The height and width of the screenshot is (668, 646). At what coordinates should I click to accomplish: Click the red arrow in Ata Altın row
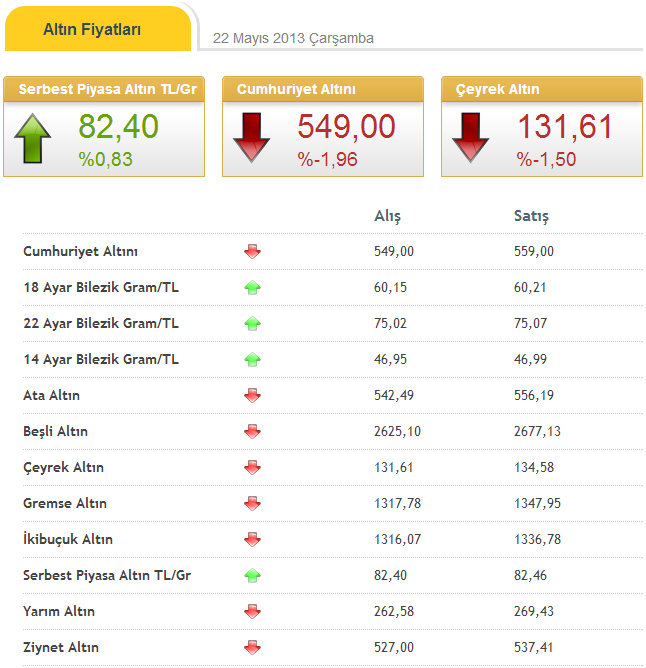[252, 396]
